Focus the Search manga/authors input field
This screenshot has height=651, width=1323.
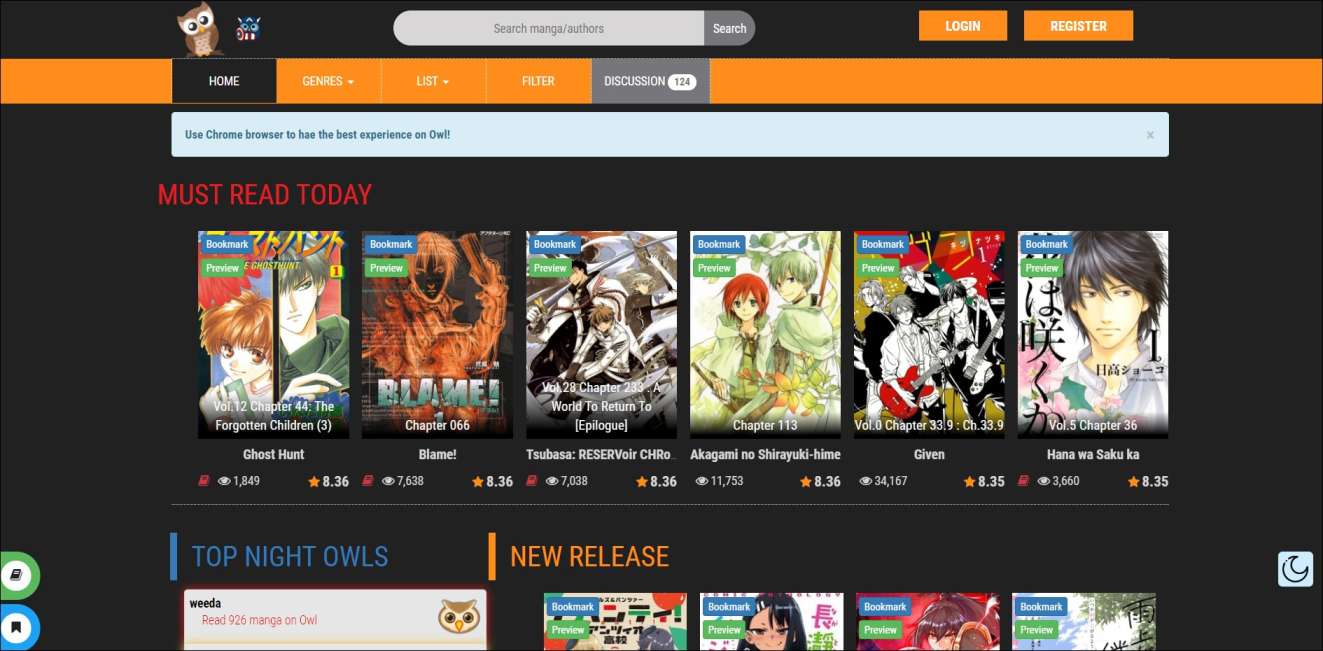(549, 28)
